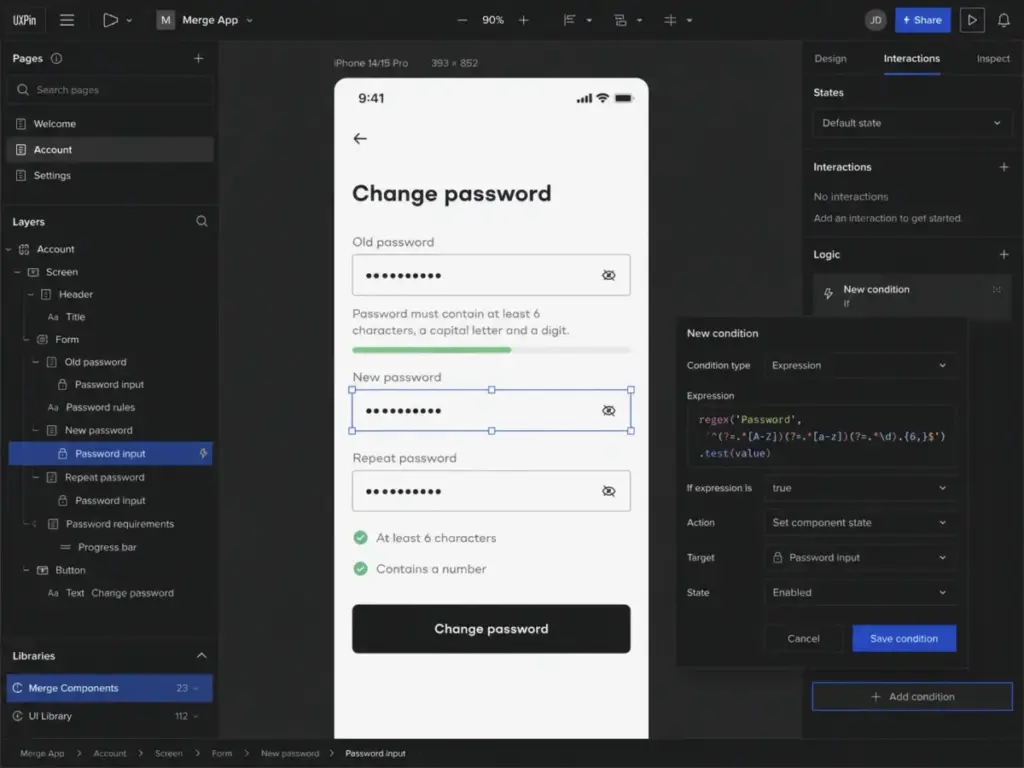1024x768 pixels.
Task: Click the Pages info icon
Action: coord(57,59)
